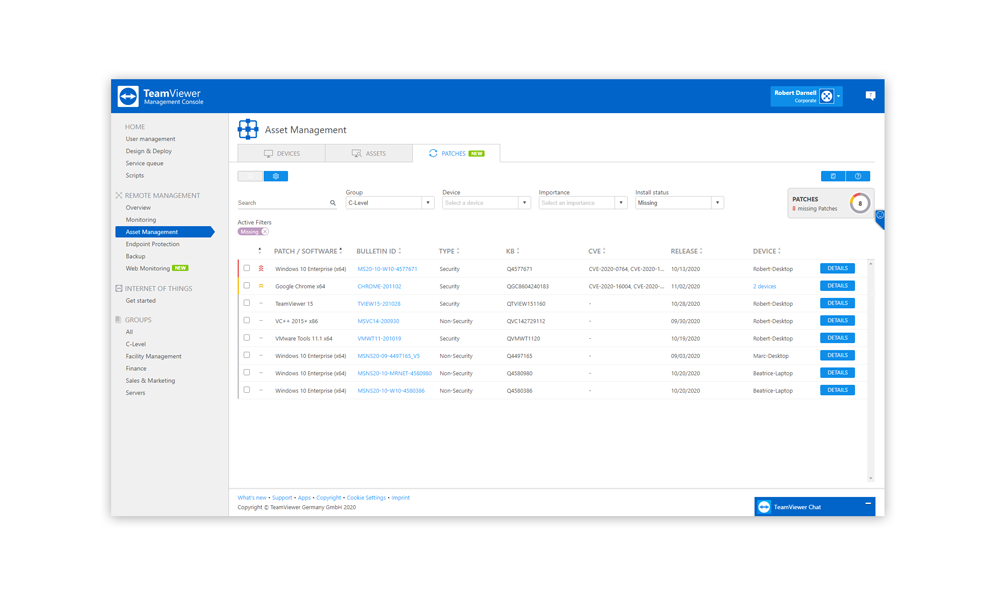The height and width of the screenshot is (600, 1000).
Task: Click the critical importance icon for MS20-10-W10-4577671
Action: pyautogui.click(x=261, y=268)
